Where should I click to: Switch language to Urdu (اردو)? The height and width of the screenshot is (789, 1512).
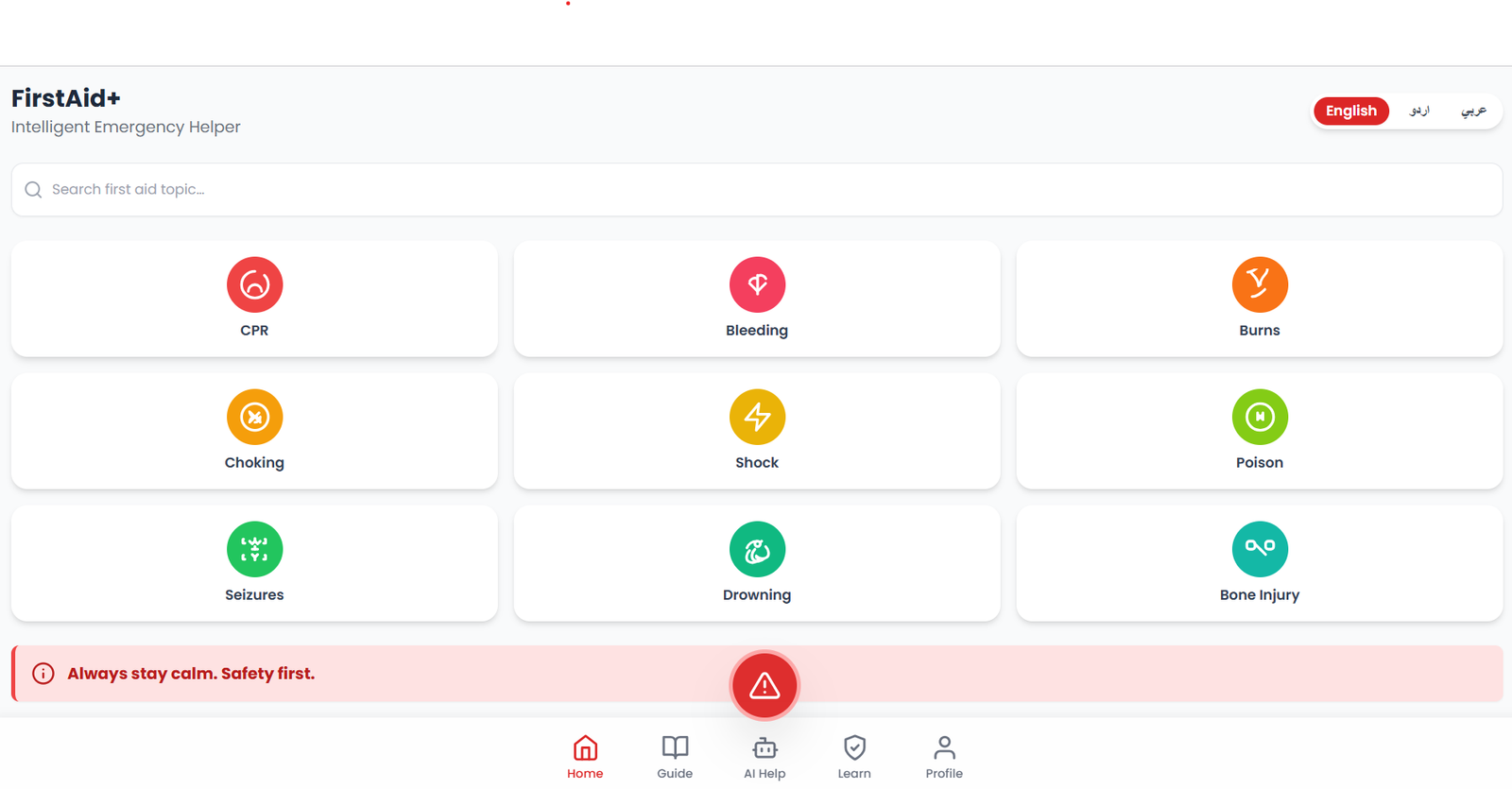coord(1419,111)
